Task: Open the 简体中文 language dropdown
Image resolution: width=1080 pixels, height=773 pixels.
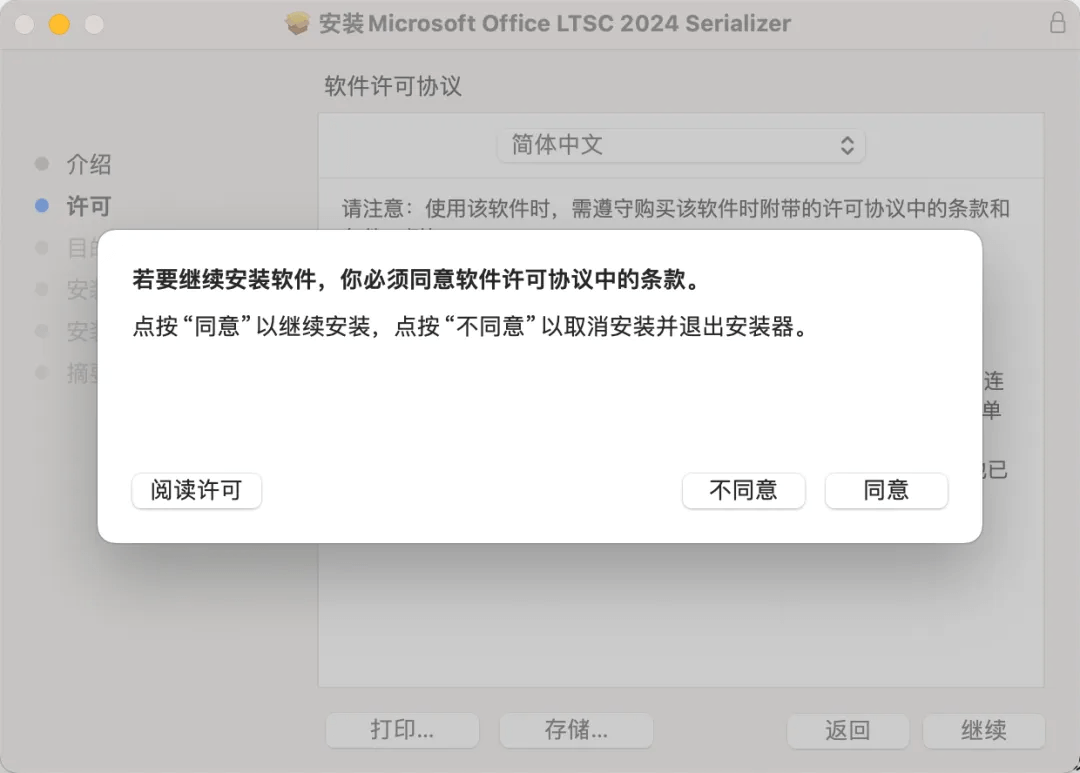Action: (681, 145)
